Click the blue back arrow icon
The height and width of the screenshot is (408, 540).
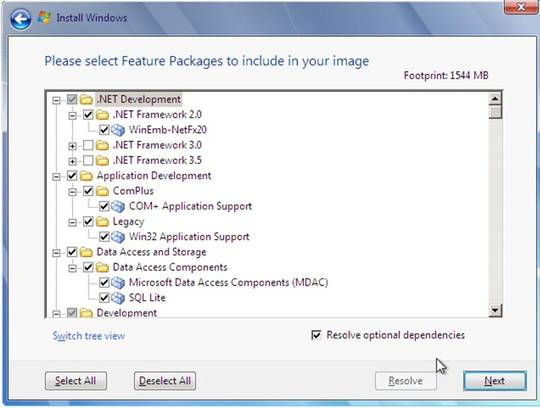click(21, 19)
